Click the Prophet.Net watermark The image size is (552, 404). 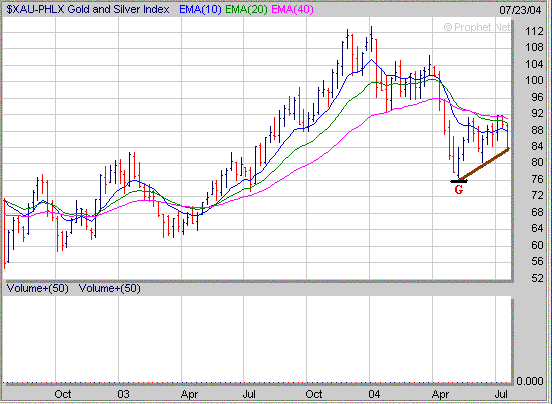[477, 27]
